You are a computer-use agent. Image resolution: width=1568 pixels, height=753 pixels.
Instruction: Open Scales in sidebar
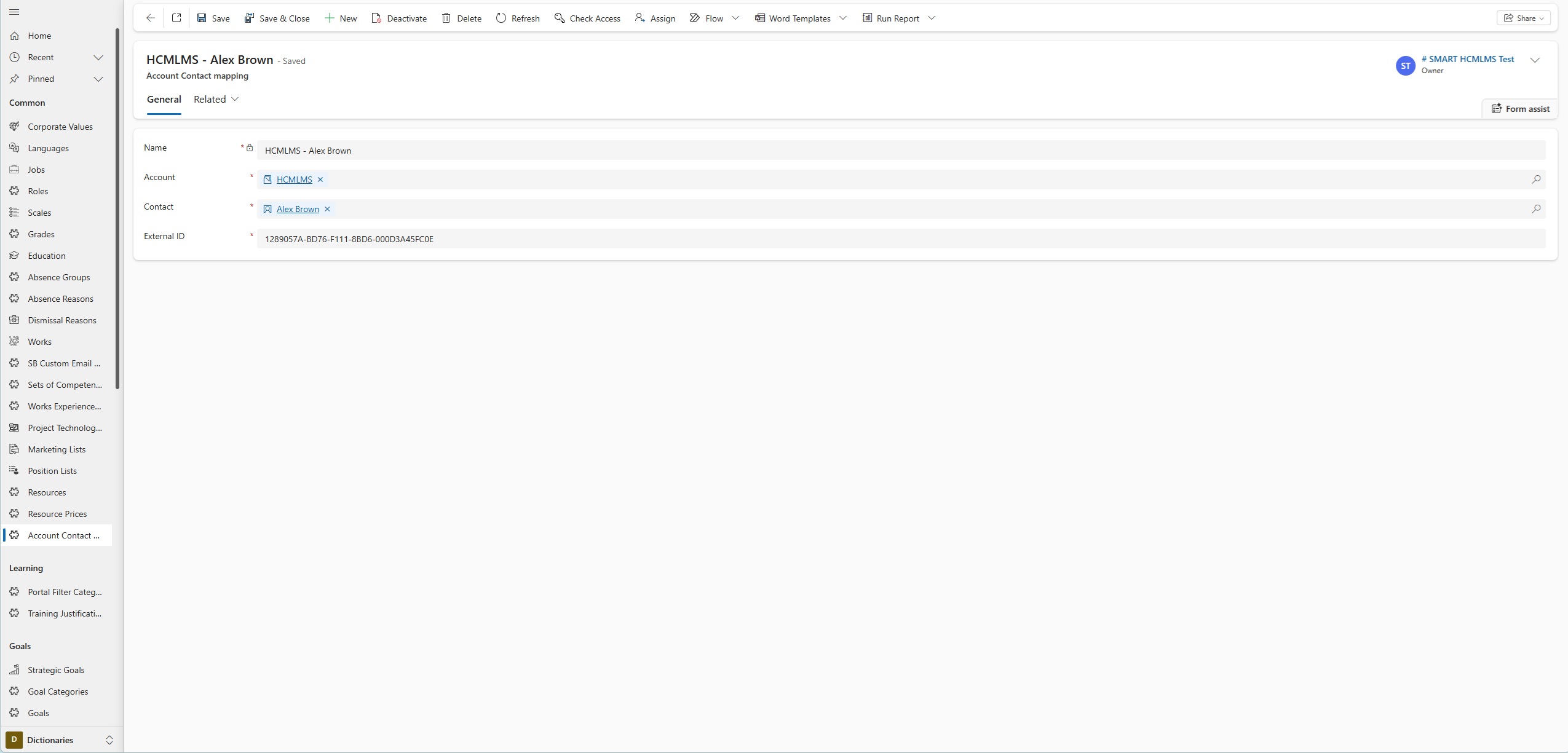pos(57,213)
